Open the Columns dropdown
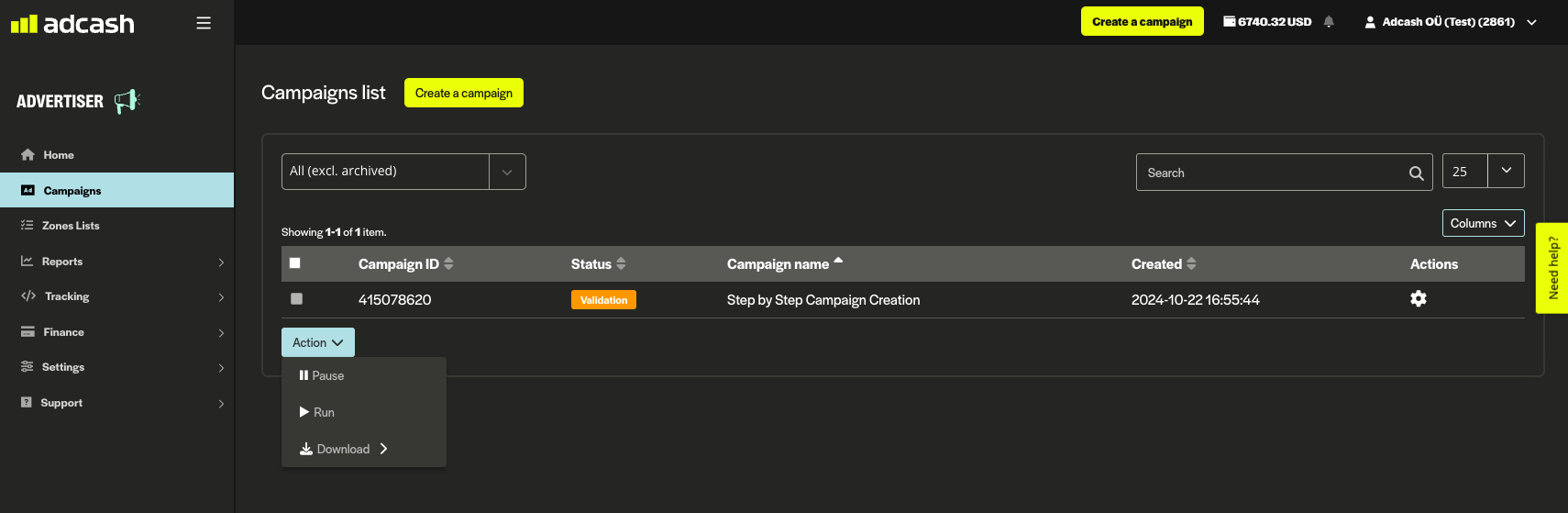The width and height of the screenshot is (1568, 513). pos(1483,223)
